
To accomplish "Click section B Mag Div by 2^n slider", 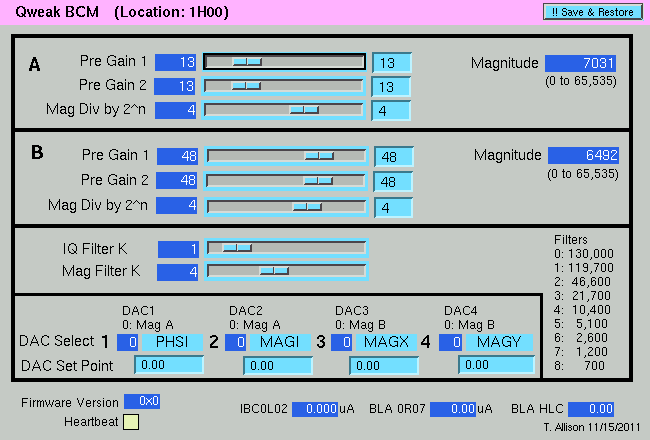I will pyautogui.click(x=286, y=207).
